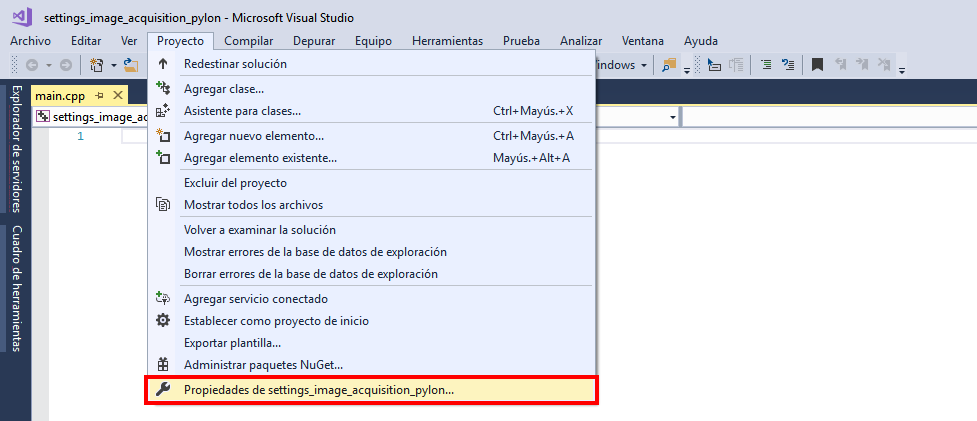Viewport: 977px width, 421px height.
Task: Open the Herramientas menu
Action: point(447,41)
